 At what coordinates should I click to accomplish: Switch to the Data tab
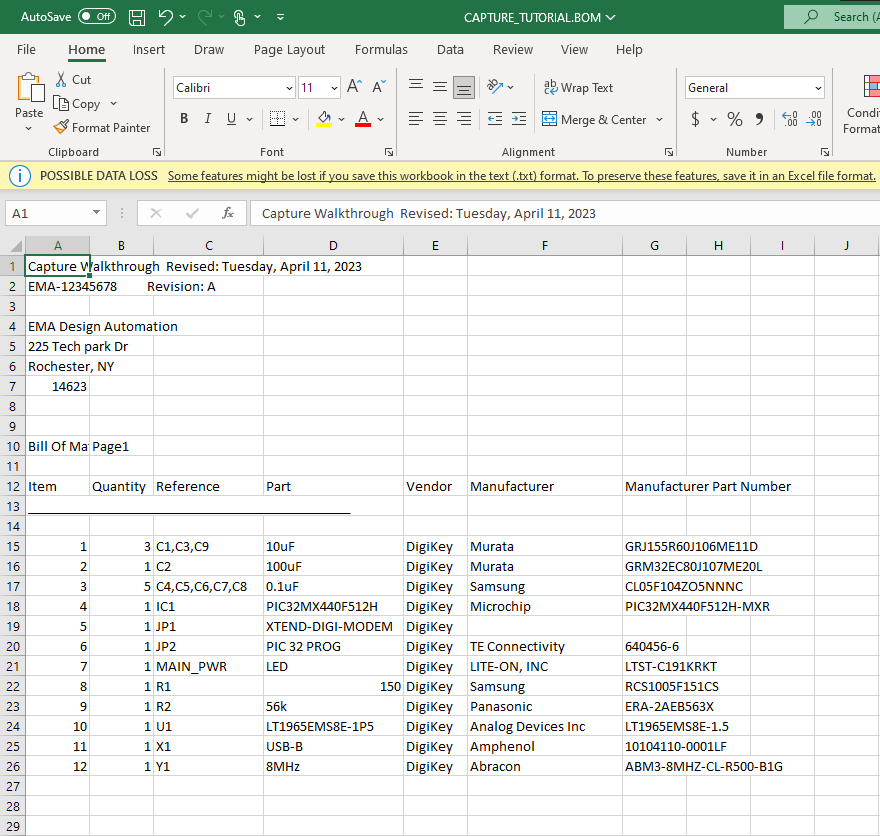[450, 49]
